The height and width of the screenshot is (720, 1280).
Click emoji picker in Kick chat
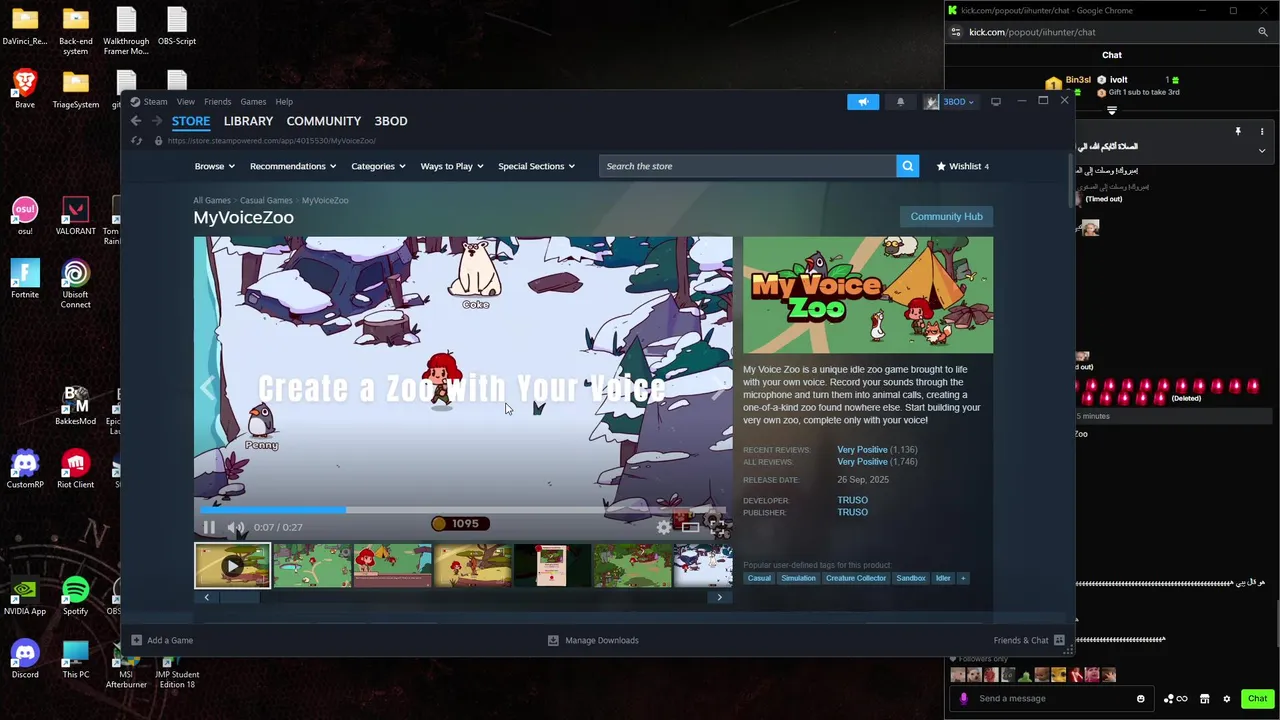1141,698
